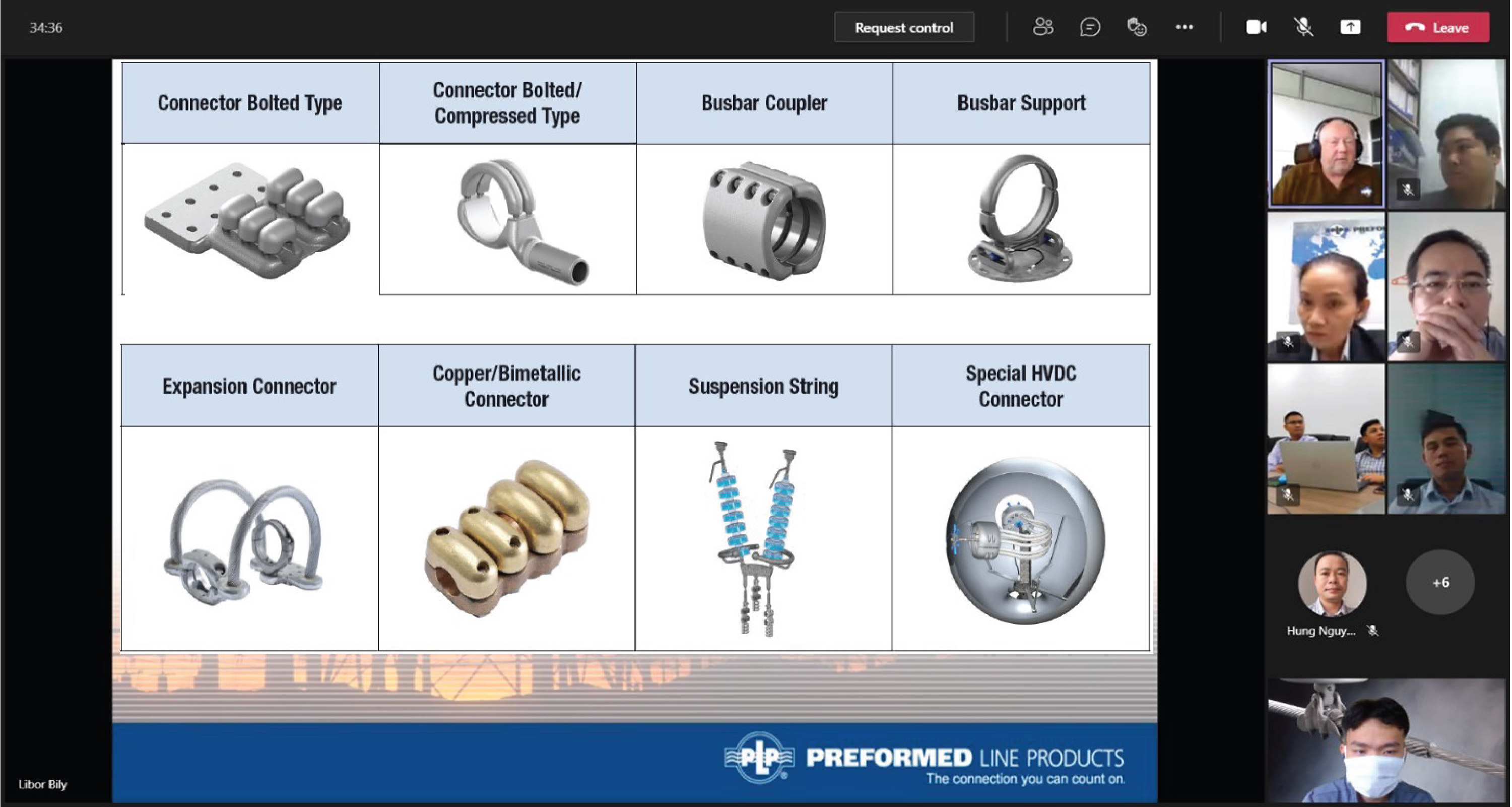
Task: Open the meeting chat icon
Action: 1090,27
